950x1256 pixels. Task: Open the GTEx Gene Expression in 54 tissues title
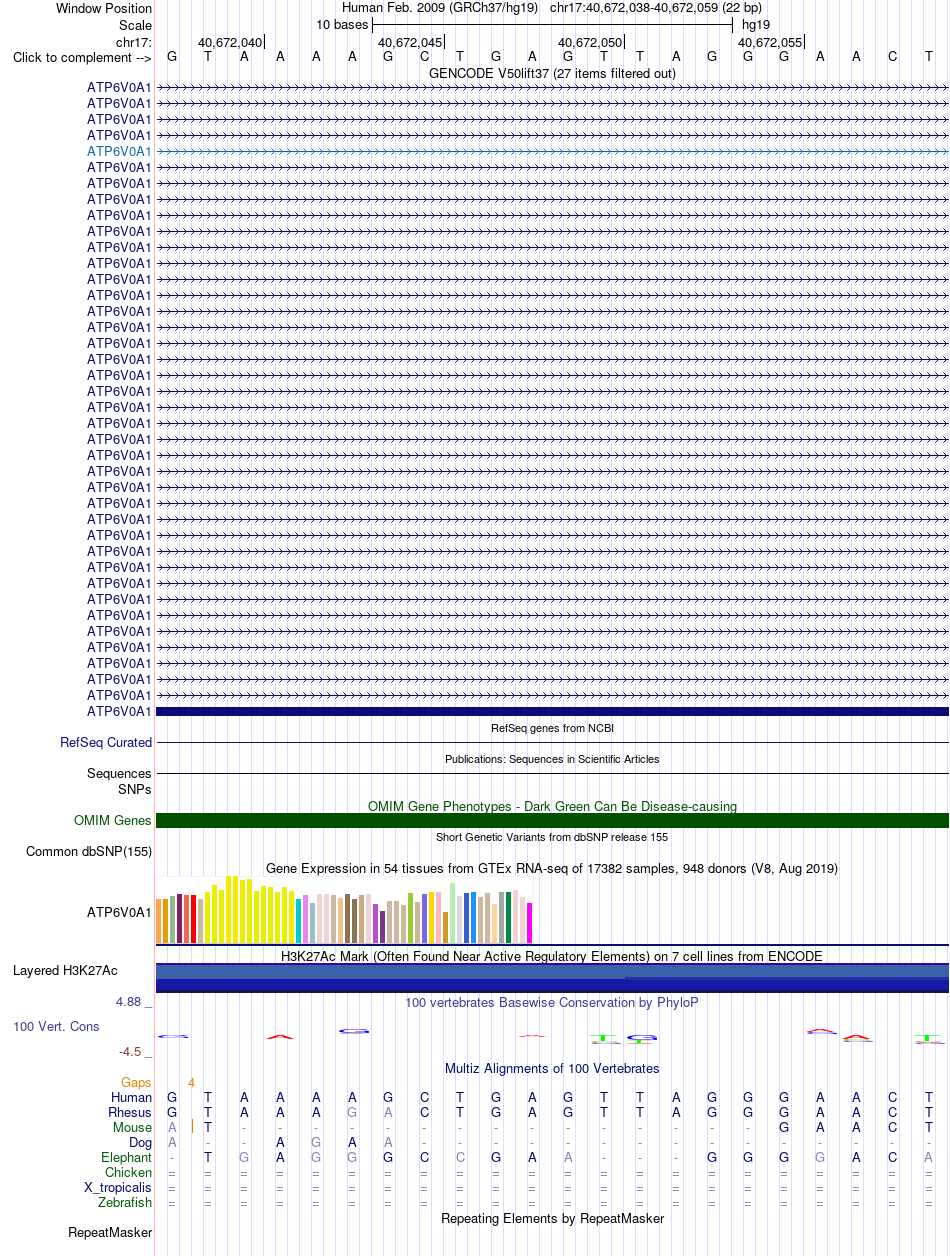point(552,869)
